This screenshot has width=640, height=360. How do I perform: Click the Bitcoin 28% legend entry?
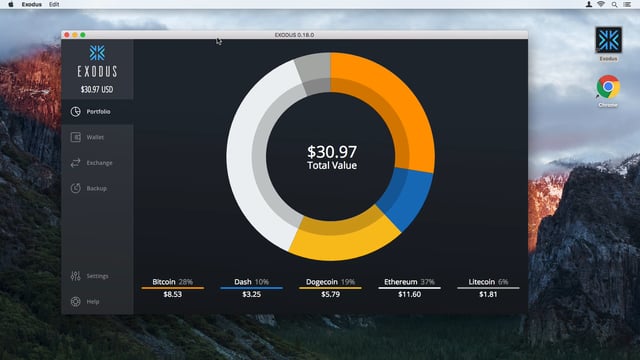pos(172,282)
